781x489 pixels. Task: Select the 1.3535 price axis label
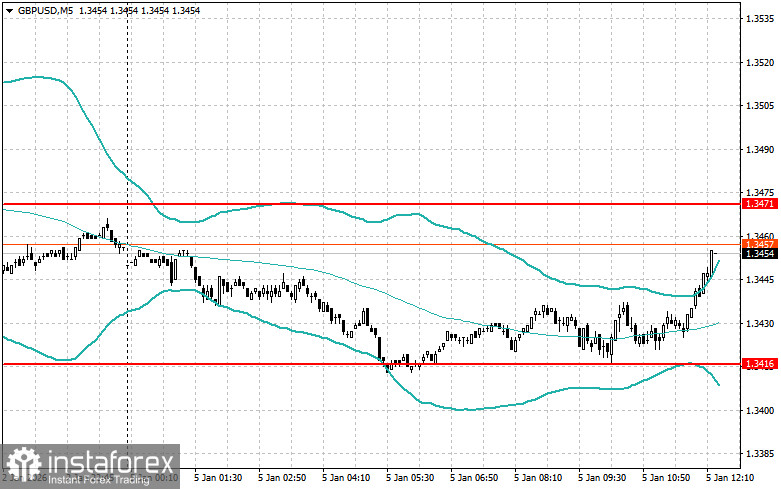[x=760, y=19]
